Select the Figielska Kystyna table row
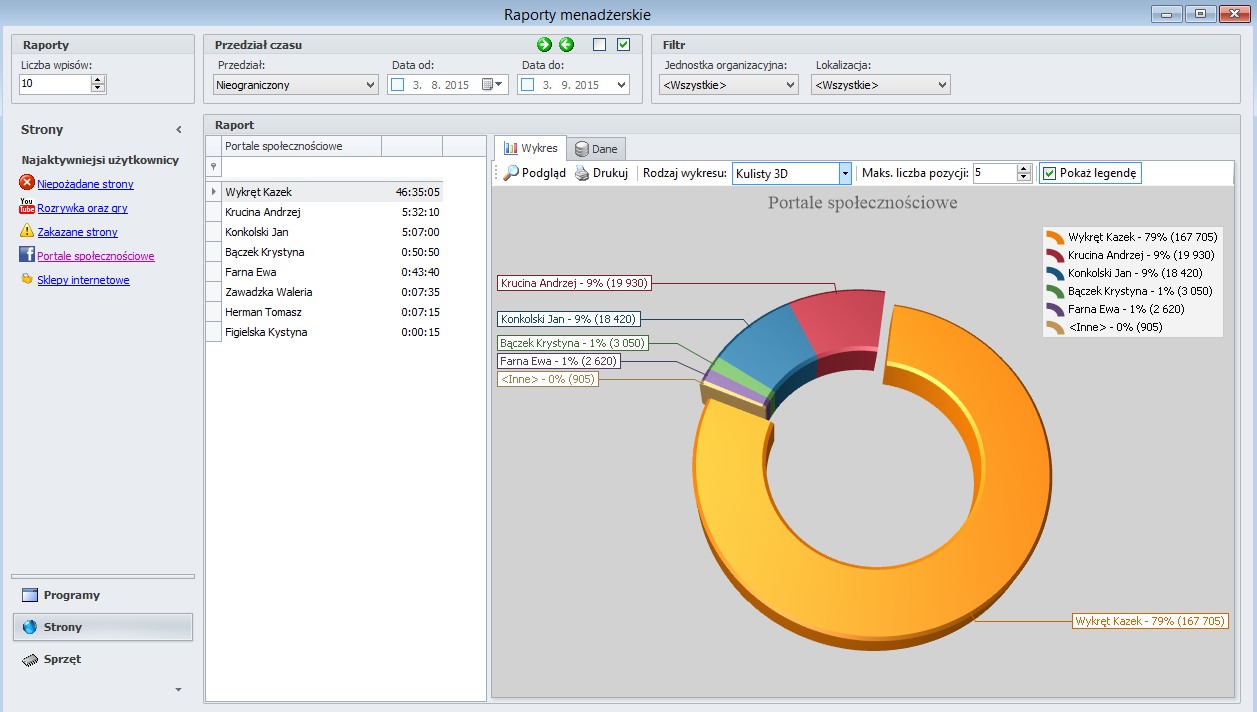 pos(332,332)
